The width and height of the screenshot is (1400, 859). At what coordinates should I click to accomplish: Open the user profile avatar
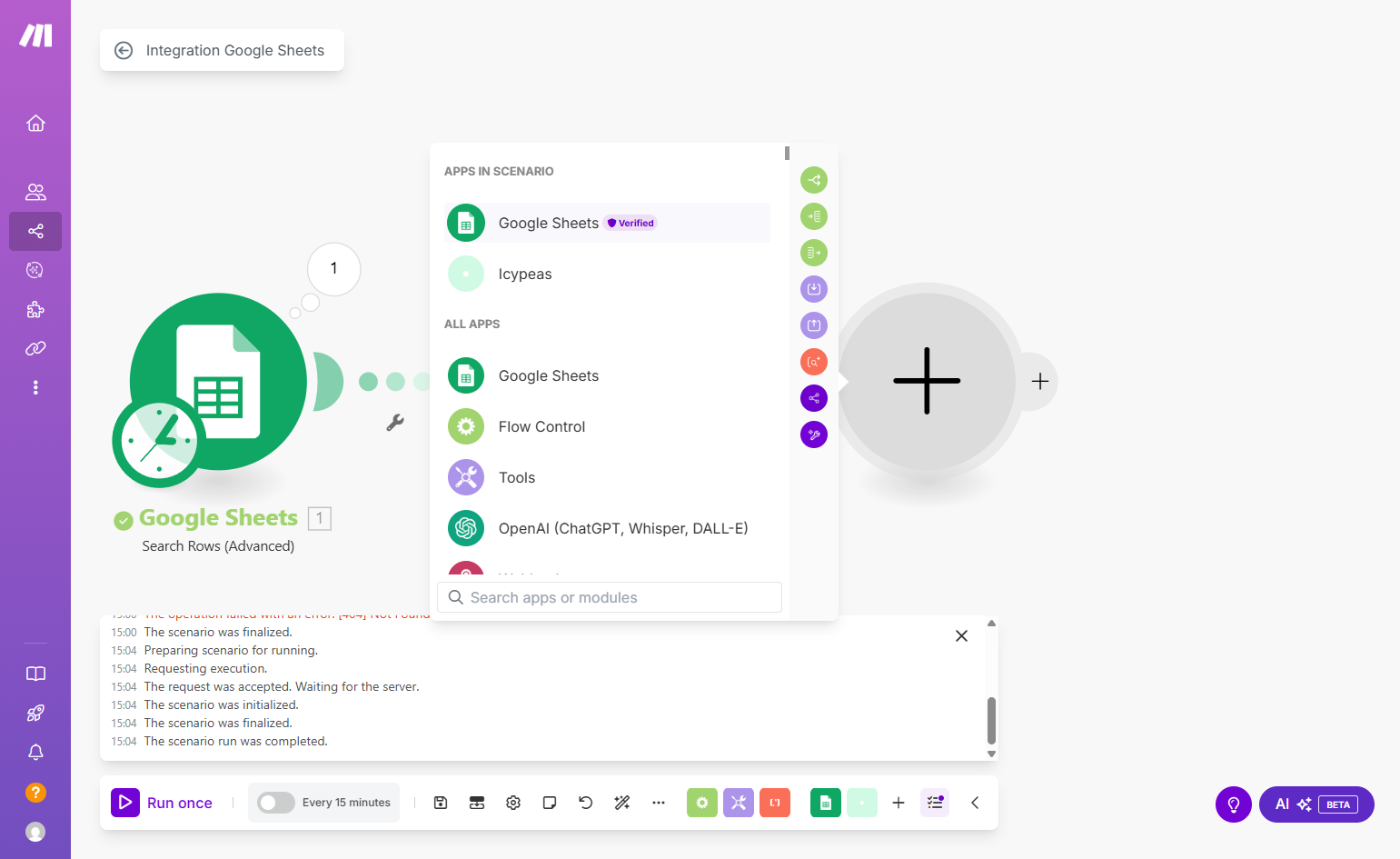tap(35, 832)
